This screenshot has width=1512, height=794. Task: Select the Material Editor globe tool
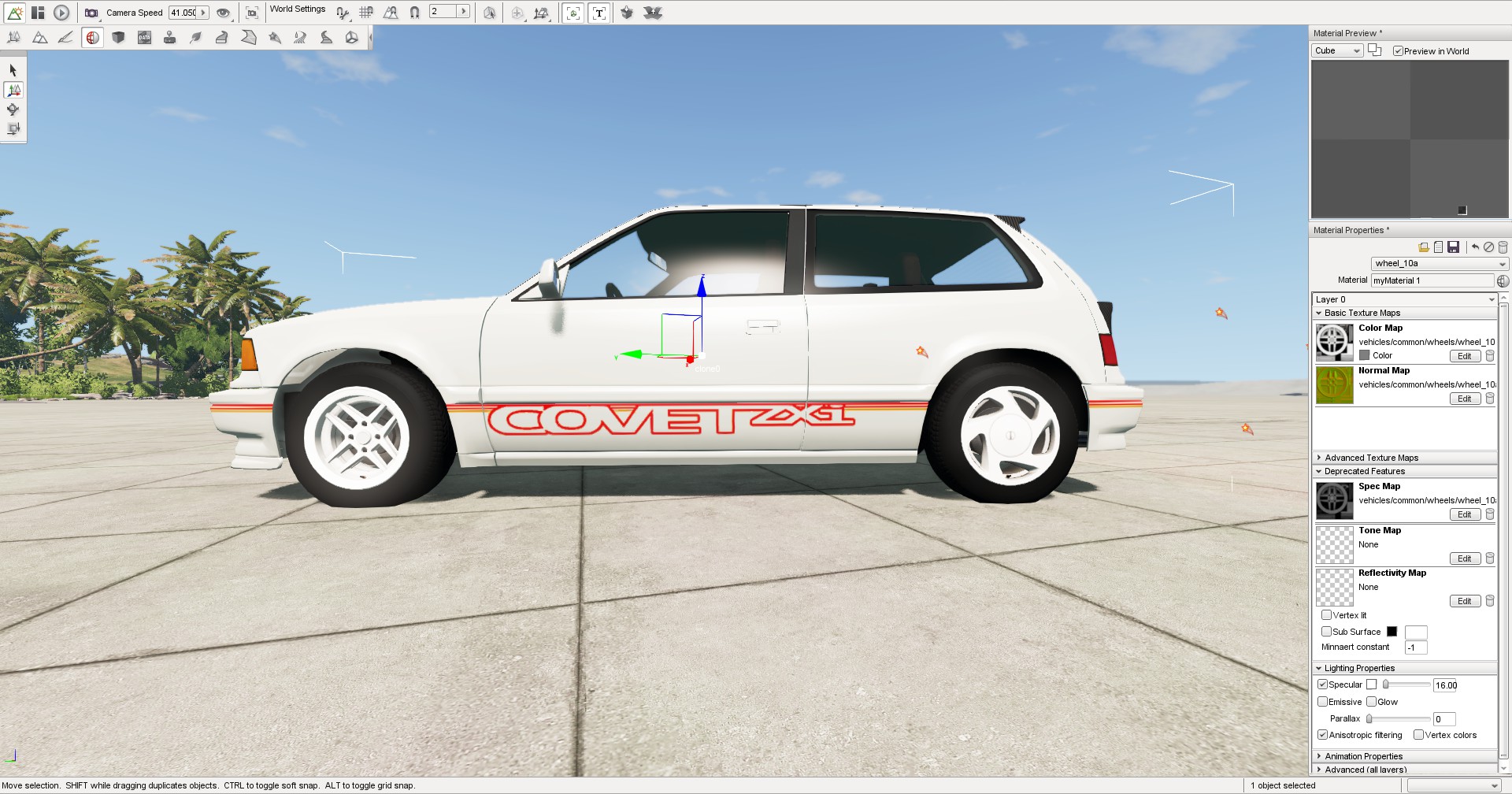[x=92, y=37]
